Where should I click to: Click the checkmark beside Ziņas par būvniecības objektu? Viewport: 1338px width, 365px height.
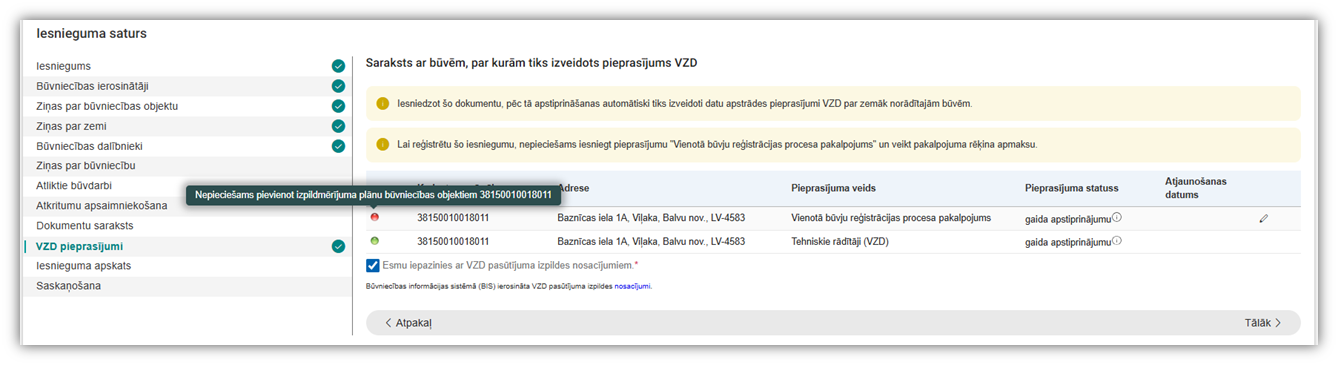pyautogui.click(x=338, y=106)
